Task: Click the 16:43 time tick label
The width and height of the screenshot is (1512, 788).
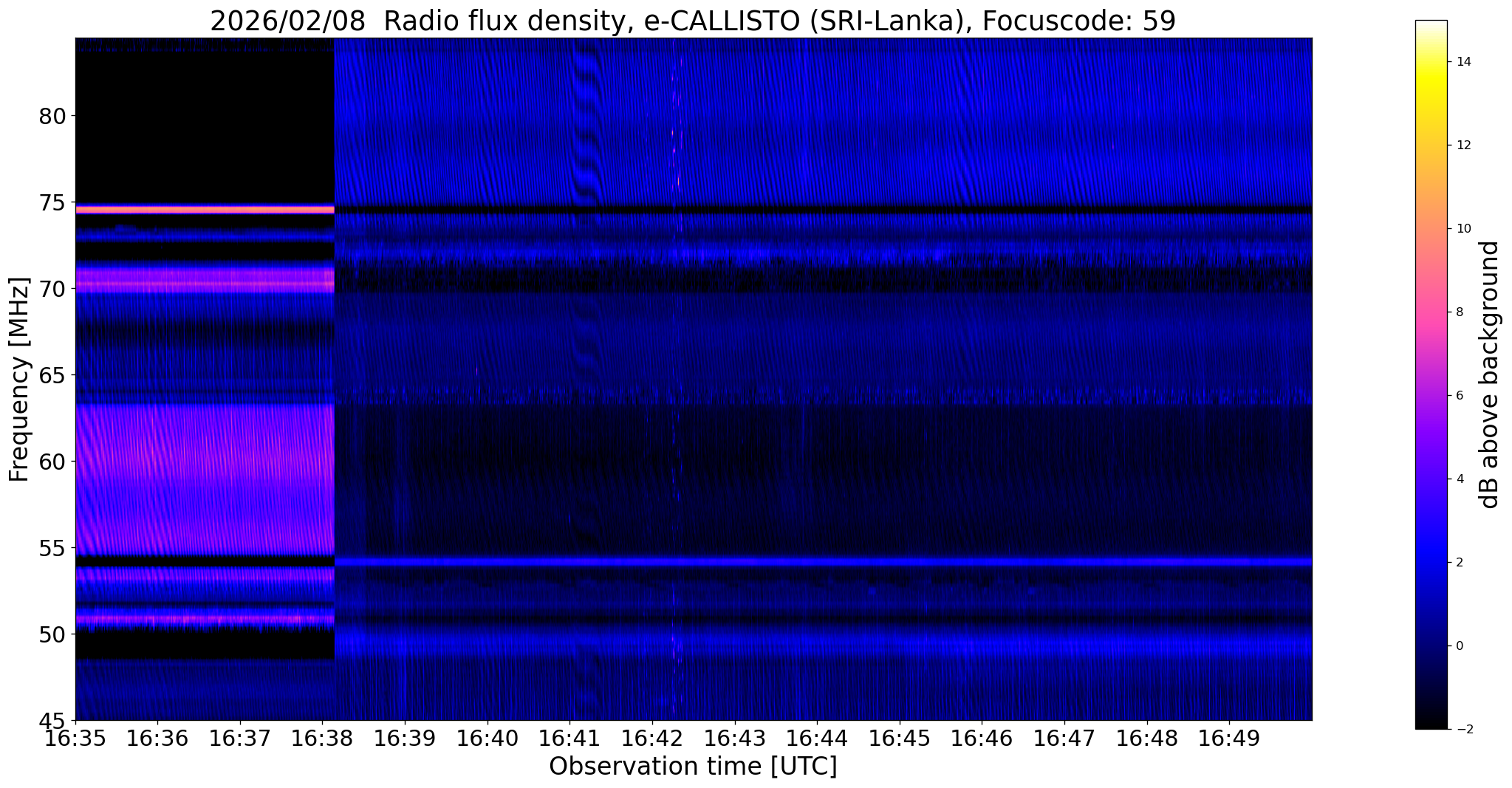Action: [735, 737]
